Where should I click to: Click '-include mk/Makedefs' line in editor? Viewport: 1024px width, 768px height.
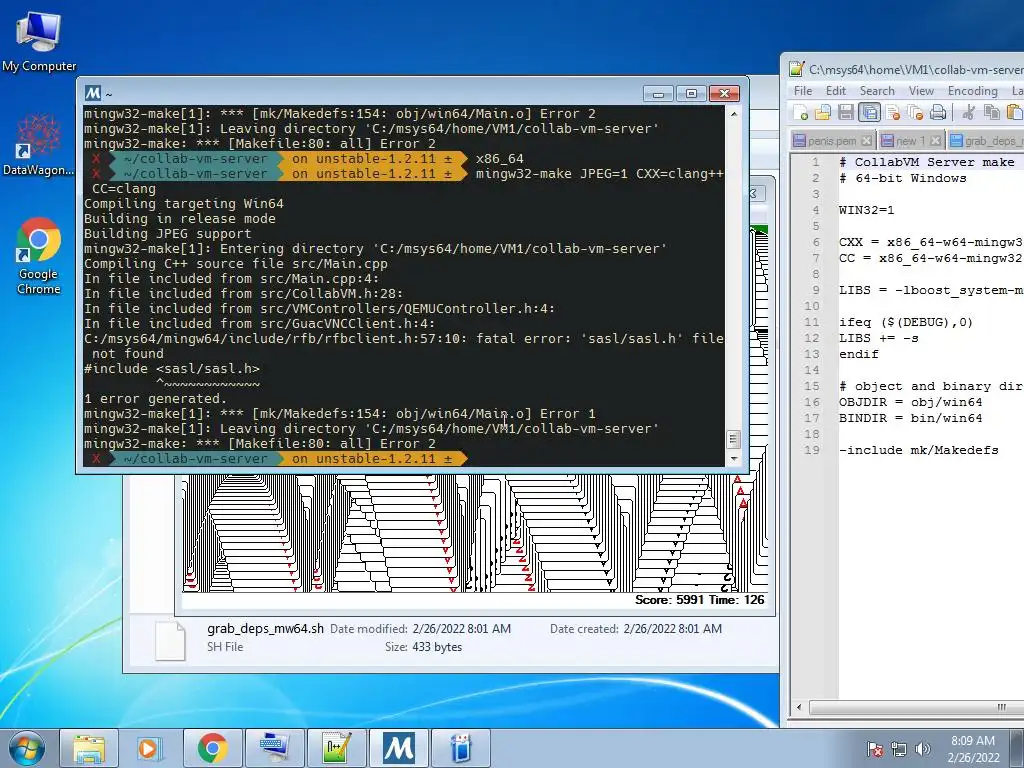(x=918, y=450)
